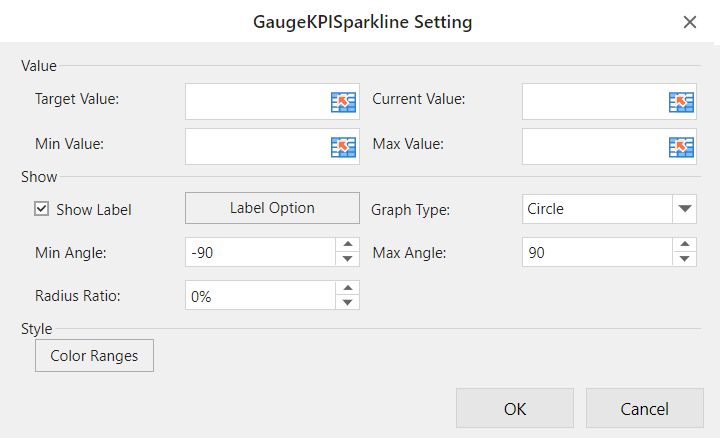Increase the Min Angle value
The image size is (720, 438).
coord(347,245)
